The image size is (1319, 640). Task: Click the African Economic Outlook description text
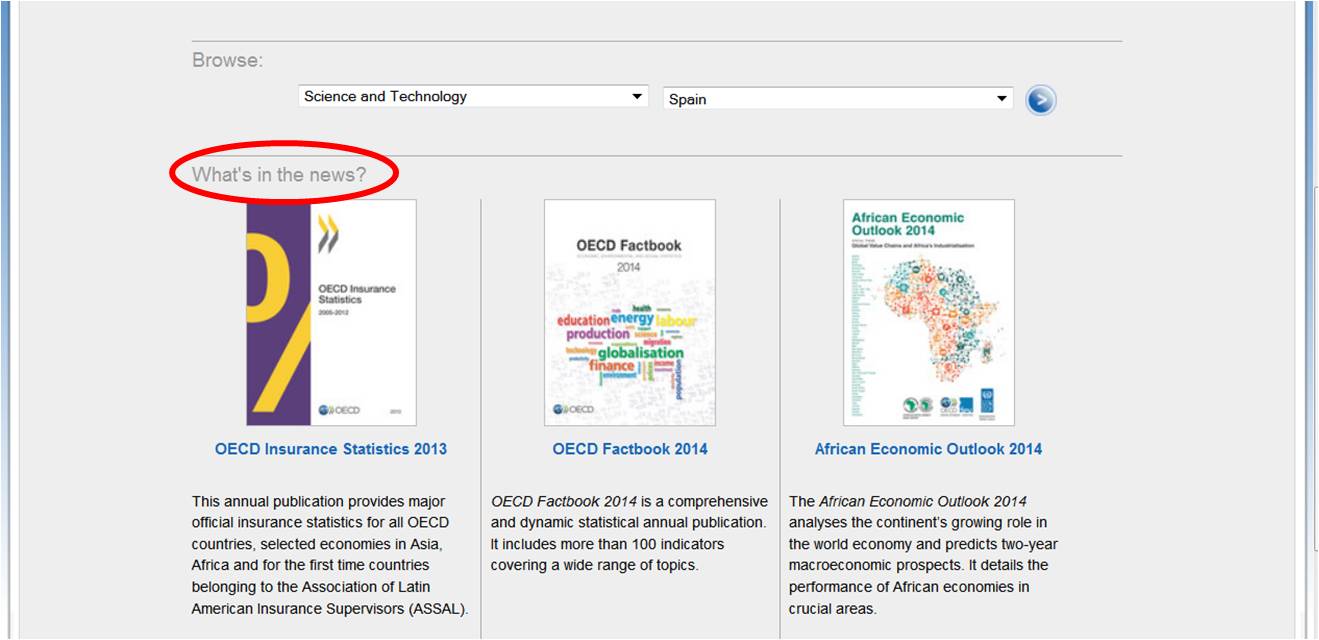[923, 555]
